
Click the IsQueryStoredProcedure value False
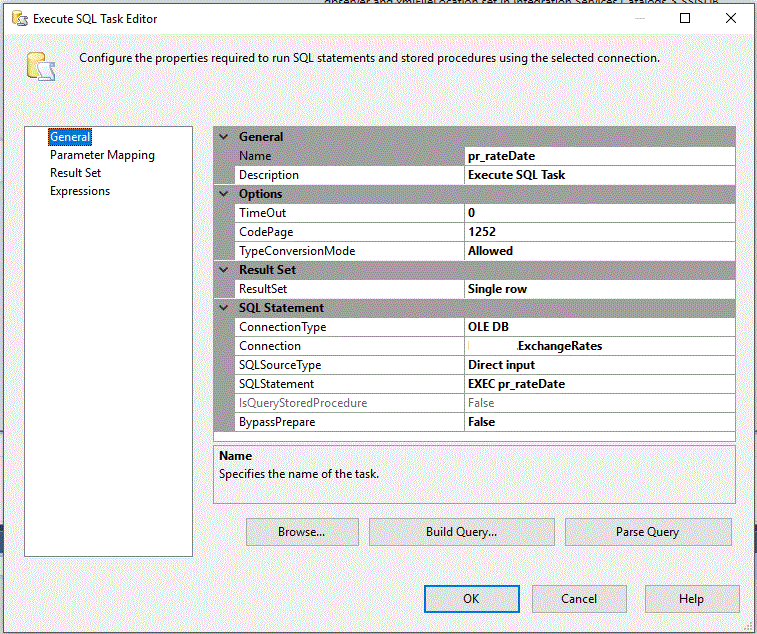click(x=600, y=403)
